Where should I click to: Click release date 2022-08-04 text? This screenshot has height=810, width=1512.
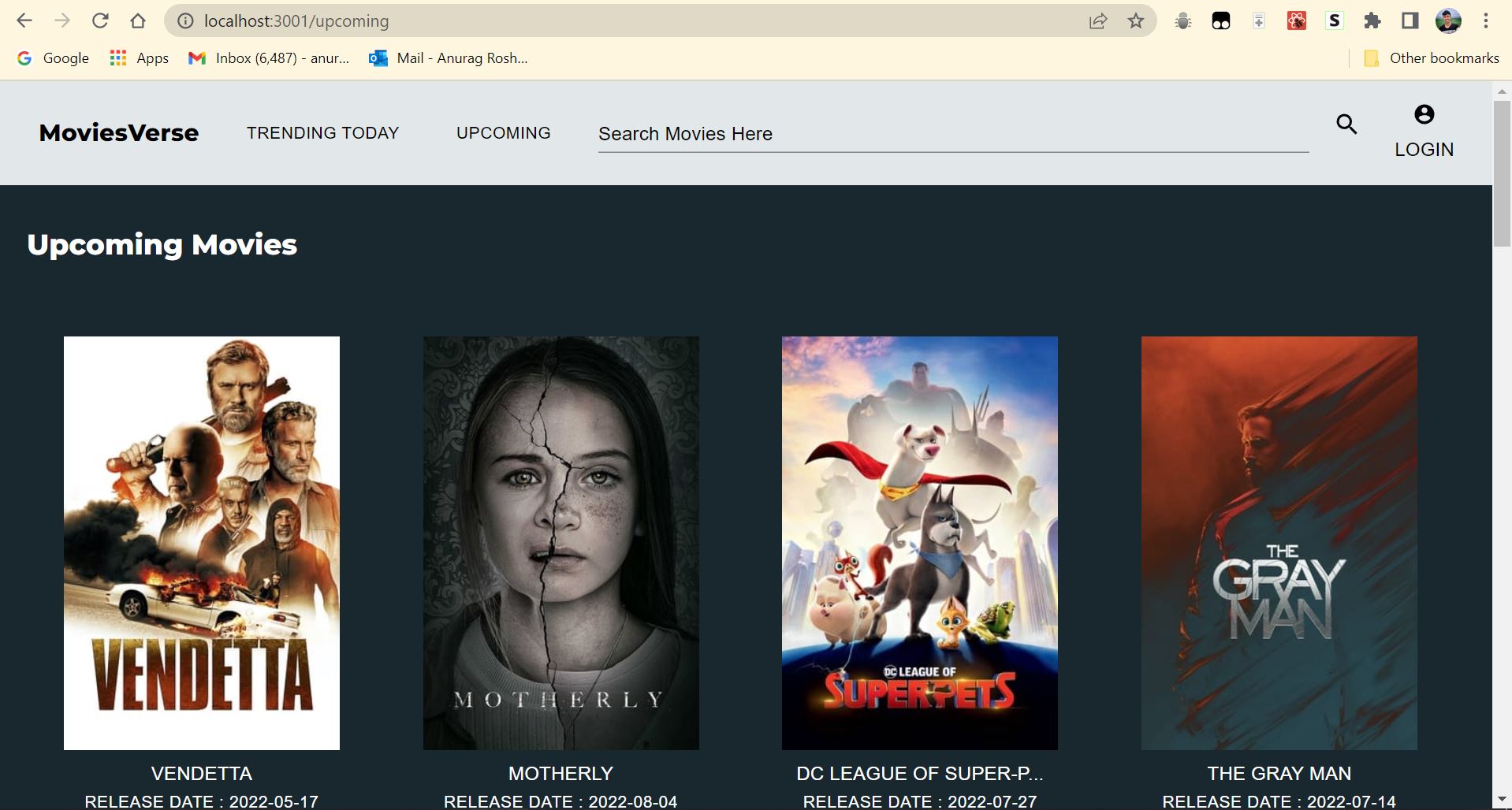pos(560,801)
